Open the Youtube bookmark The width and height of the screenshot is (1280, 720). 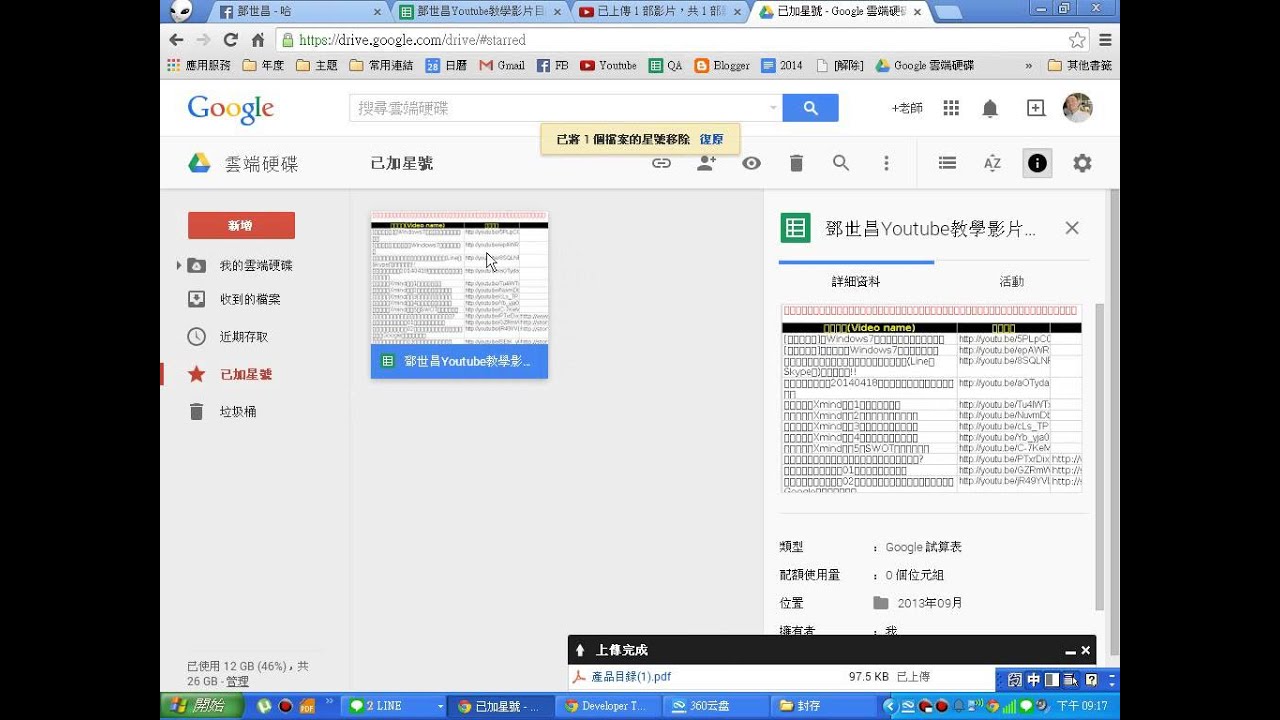coord(608,65)
